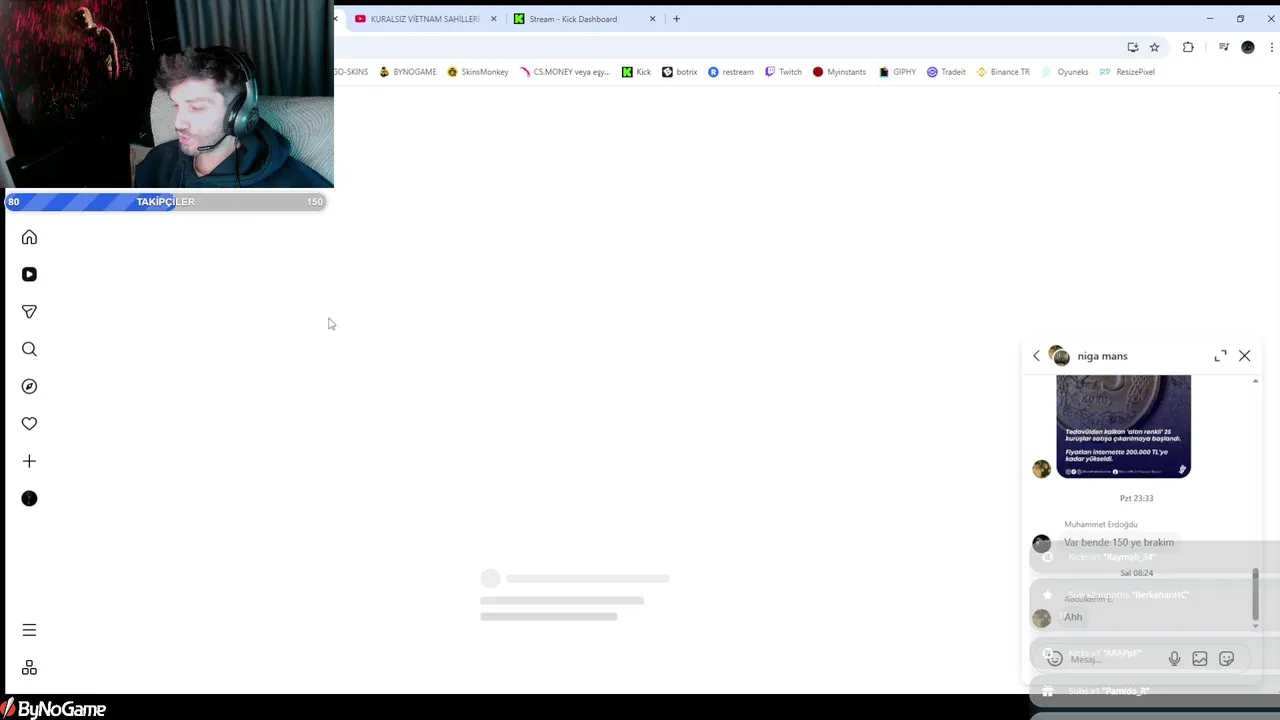Open Tradeit bookmark
The width and height of the screenshot is (1280, 720).
(946, 72)
